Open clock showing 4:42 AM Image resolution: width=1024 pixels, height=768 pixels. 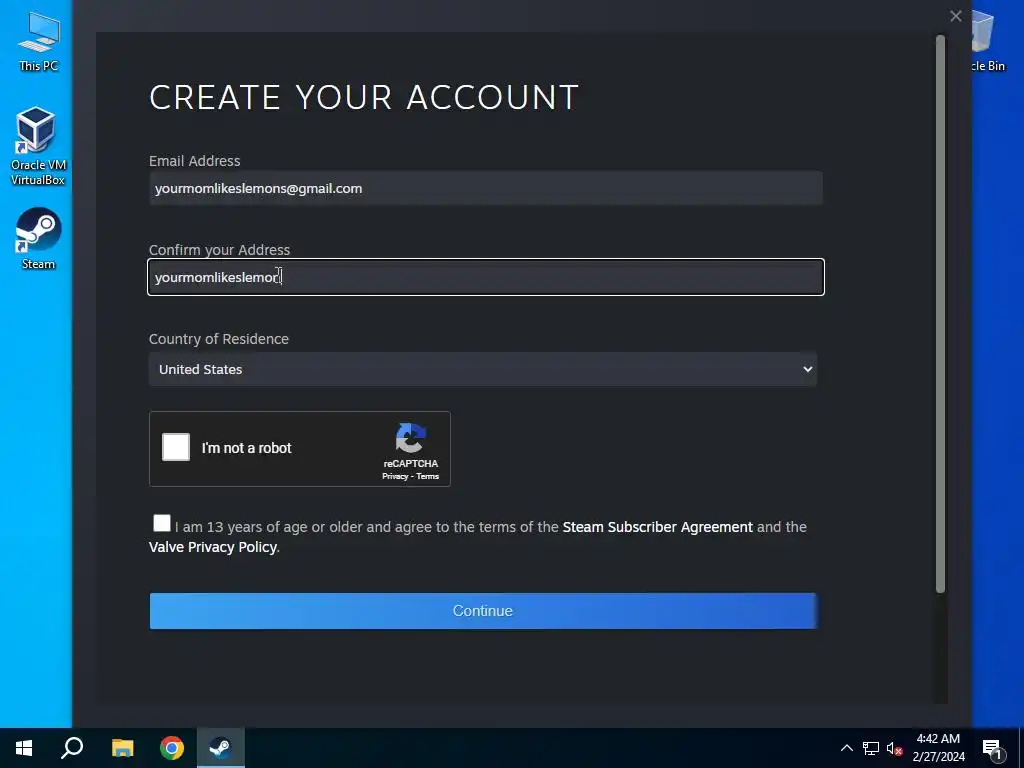point(938,748)
